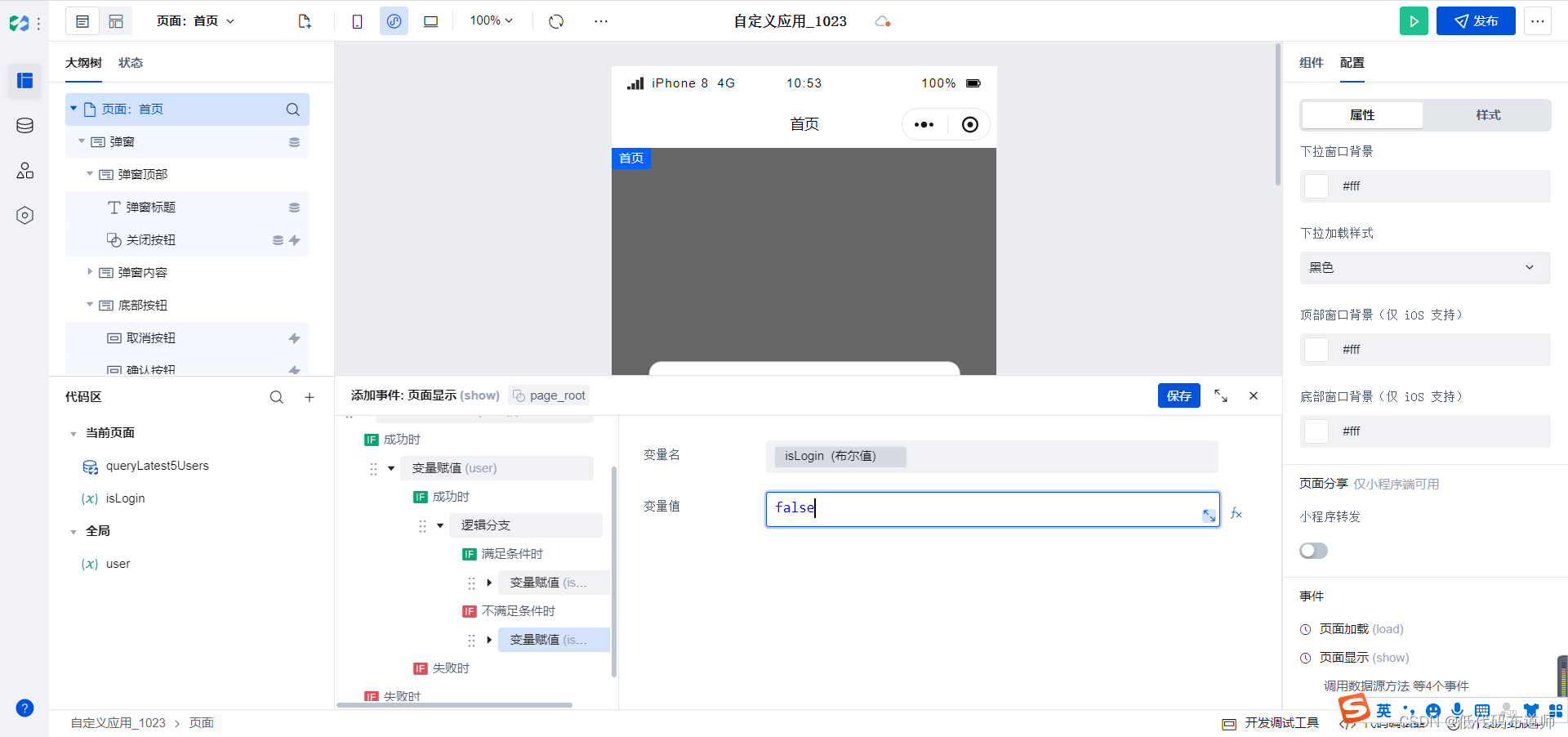Image resolution: width=1568 pixels, height=737 pixels.
Task: Switch to the 组件 tab
Action: [x=1312, y=63]
